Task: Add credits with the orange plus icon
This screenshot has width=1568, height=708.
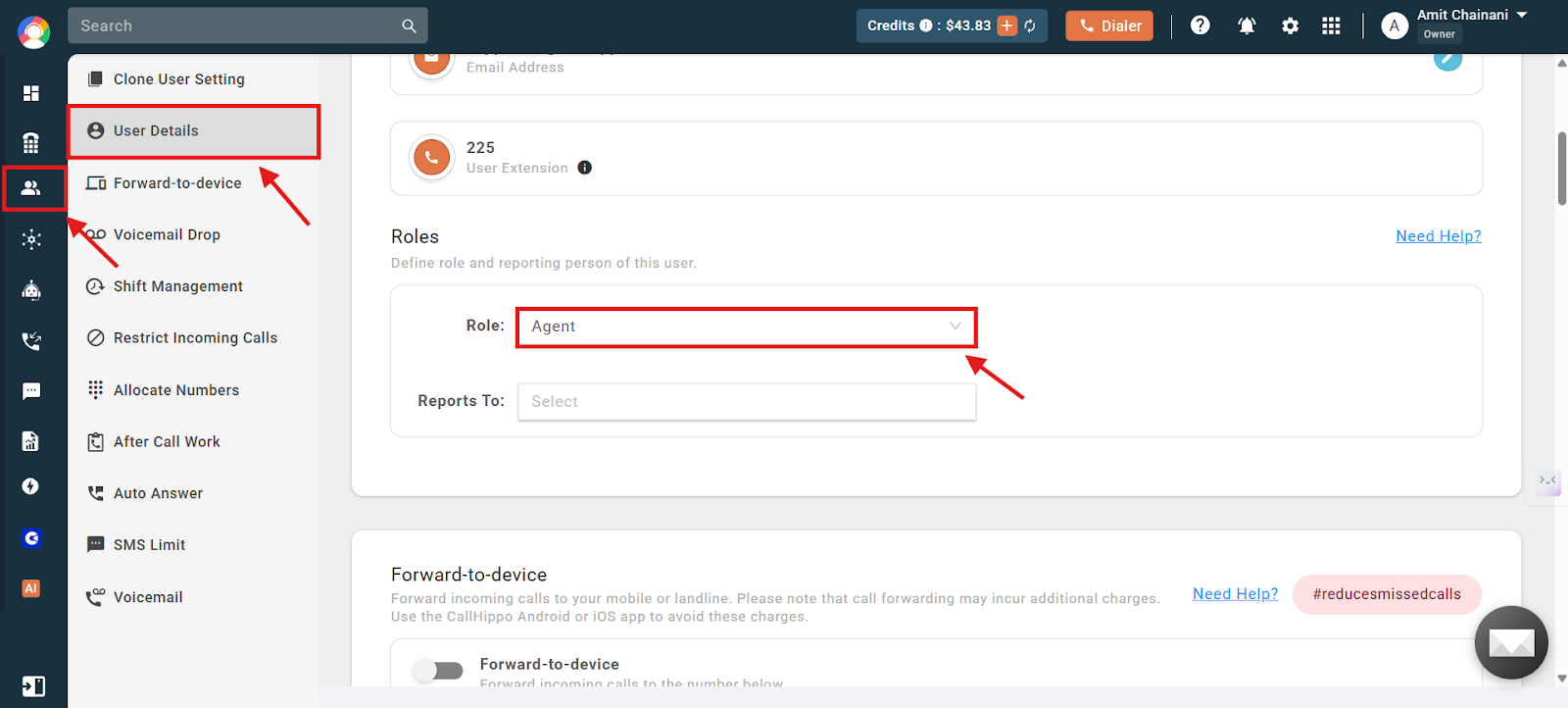Action: (1007, 25)
